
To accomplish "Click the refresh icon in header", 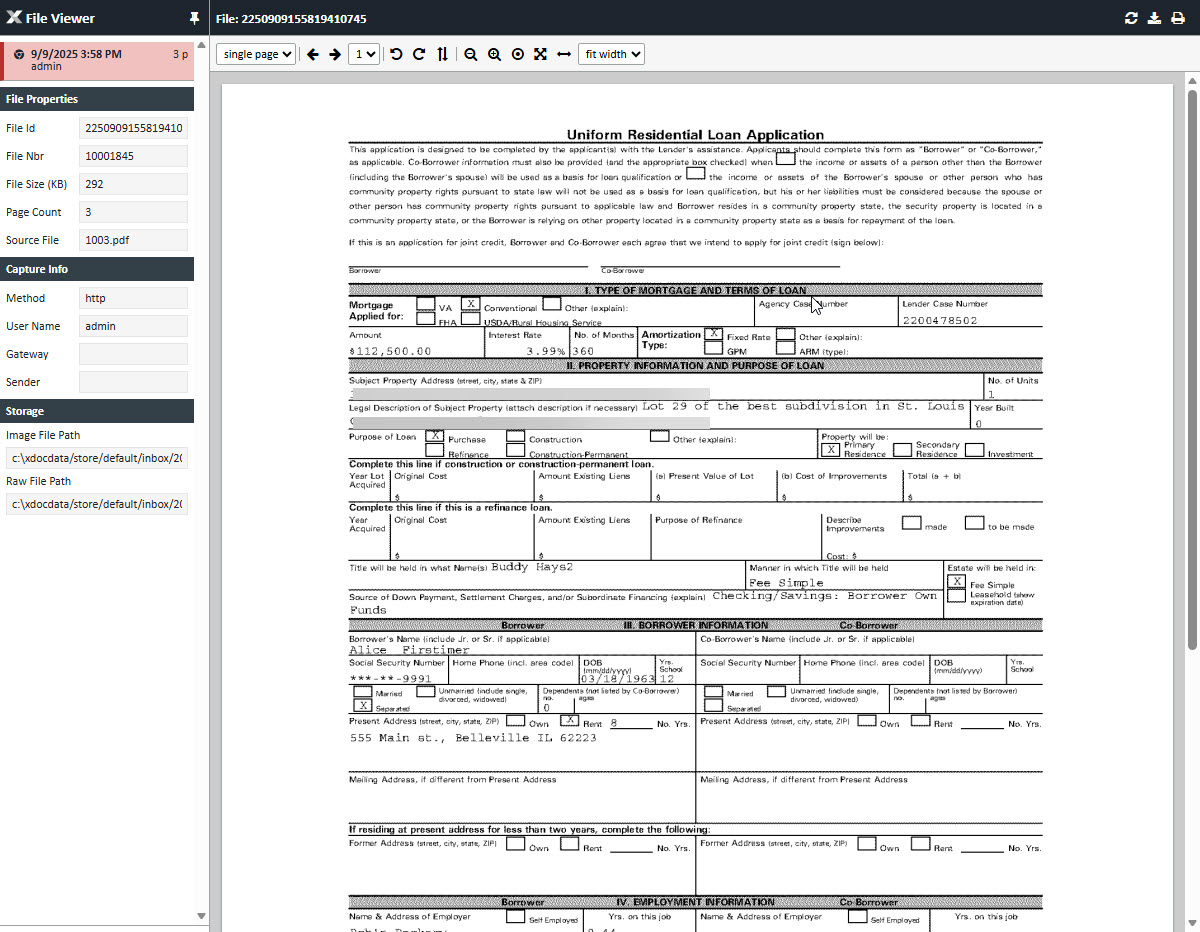I will (1131, 18).
